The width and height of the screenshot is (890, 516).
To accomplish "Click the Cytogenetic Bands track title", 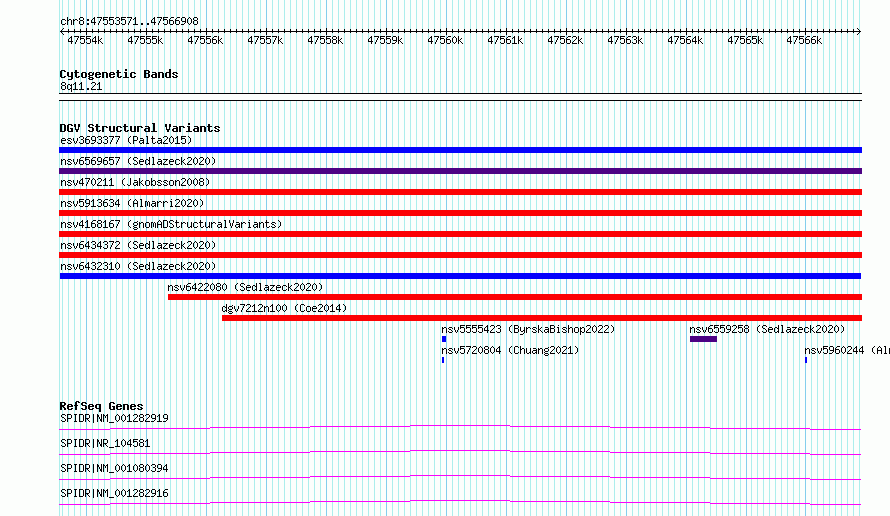I will pos(119,74).
